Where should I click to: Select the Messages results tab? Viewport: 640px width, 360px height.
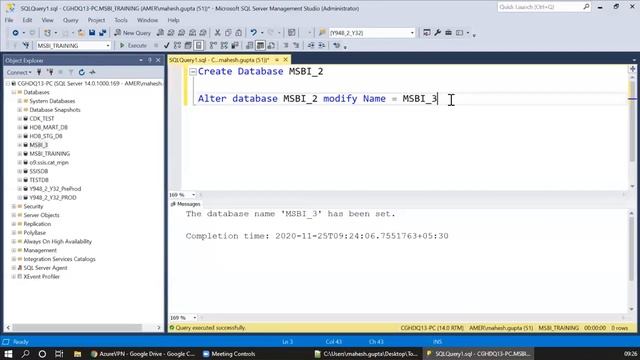coord(186,204)
